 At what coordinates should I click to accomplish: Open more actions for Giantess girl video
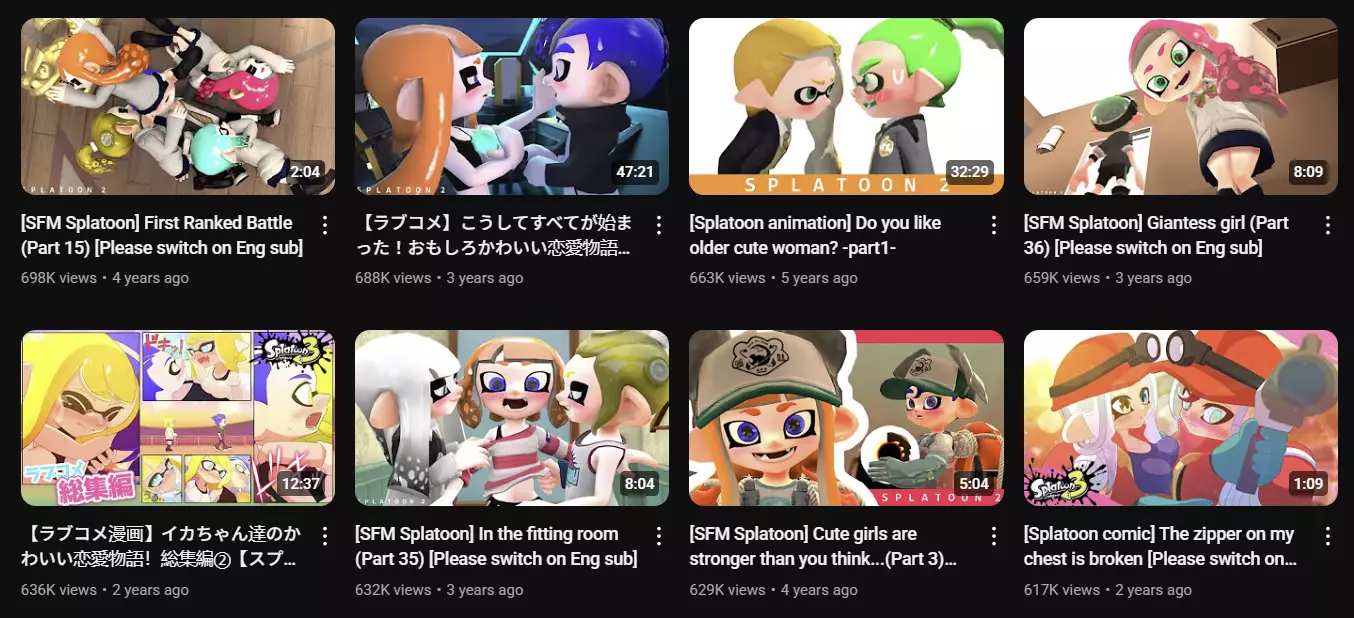click(1328, 225)
